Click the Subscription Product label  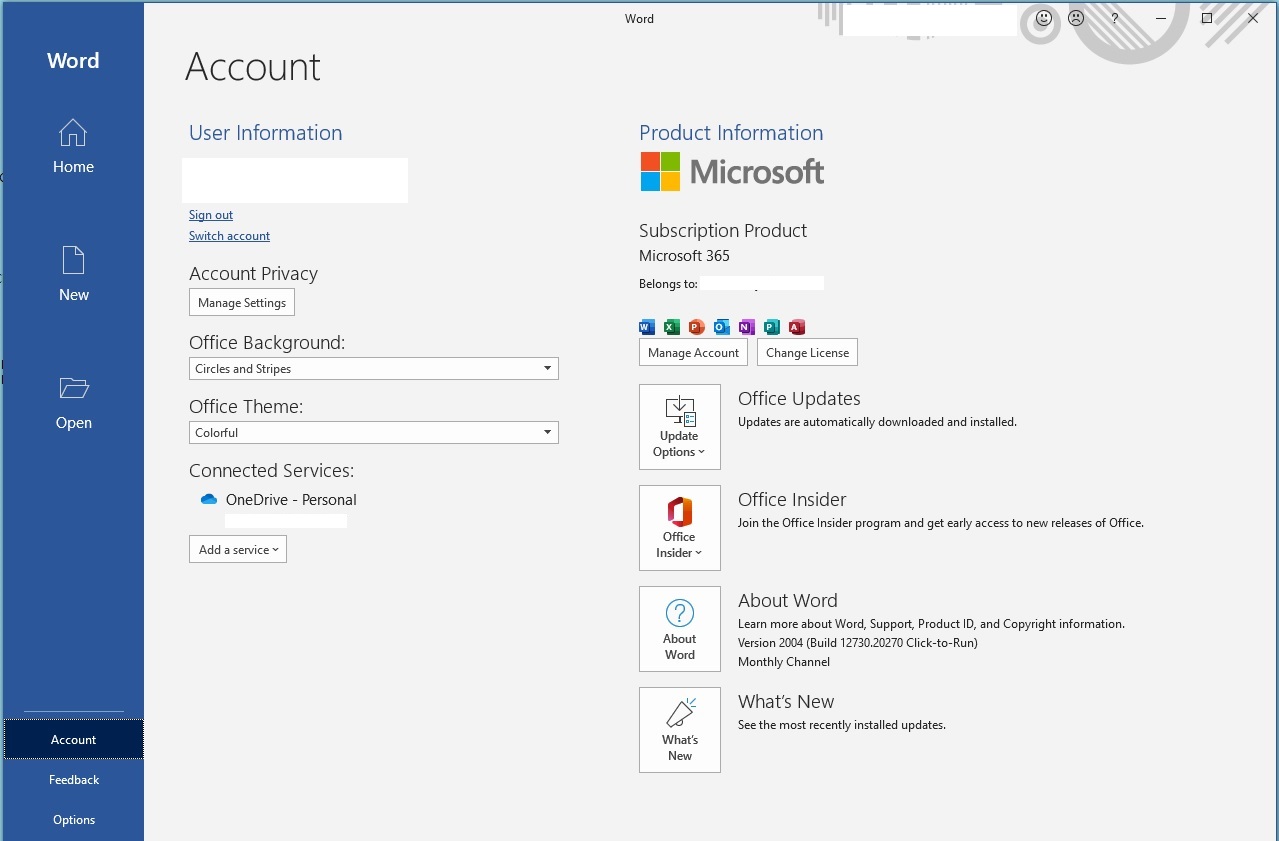tap(723, 230)
